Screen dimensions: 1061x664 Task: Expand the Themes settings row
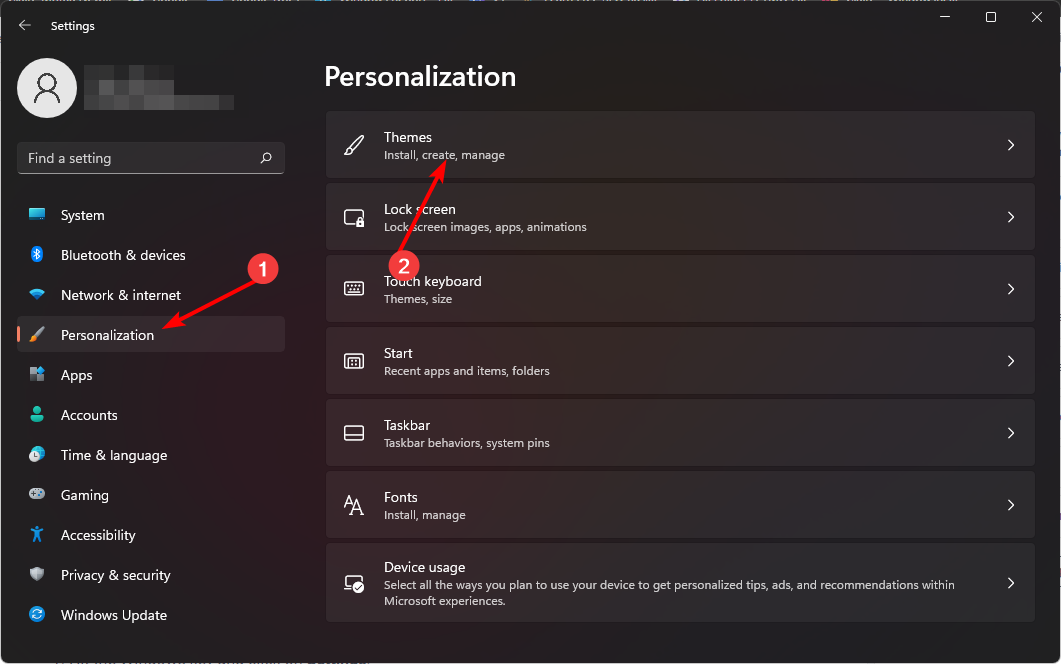pos(680,144)
